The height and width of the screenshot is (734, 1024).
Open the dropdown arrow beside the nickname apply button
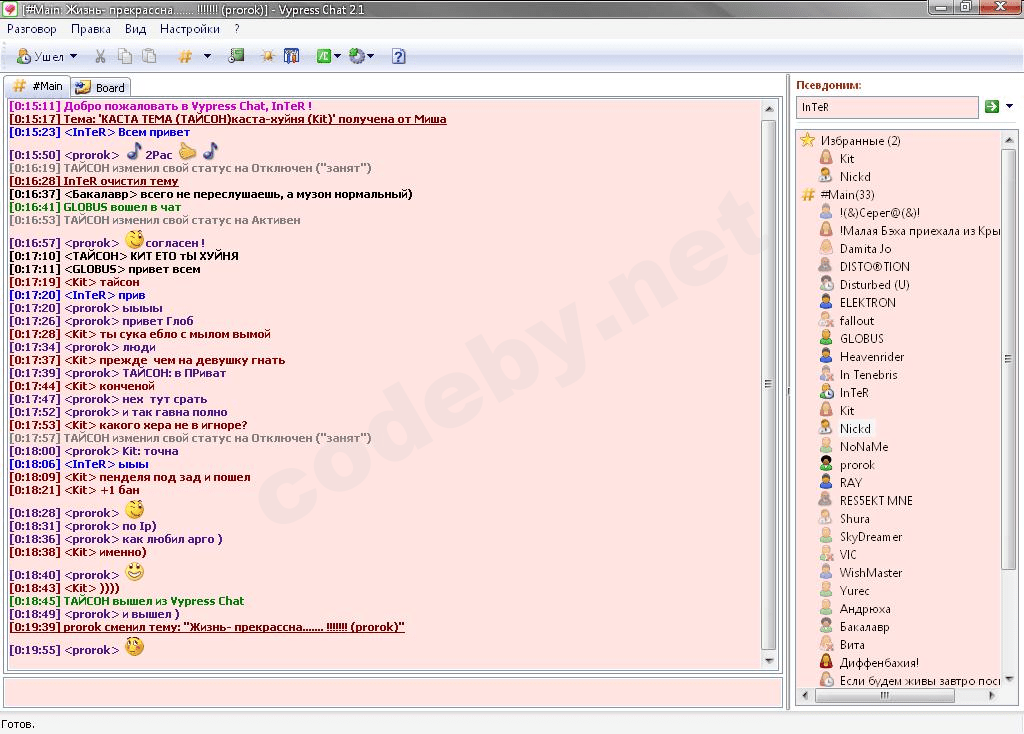click(1009, 107)
